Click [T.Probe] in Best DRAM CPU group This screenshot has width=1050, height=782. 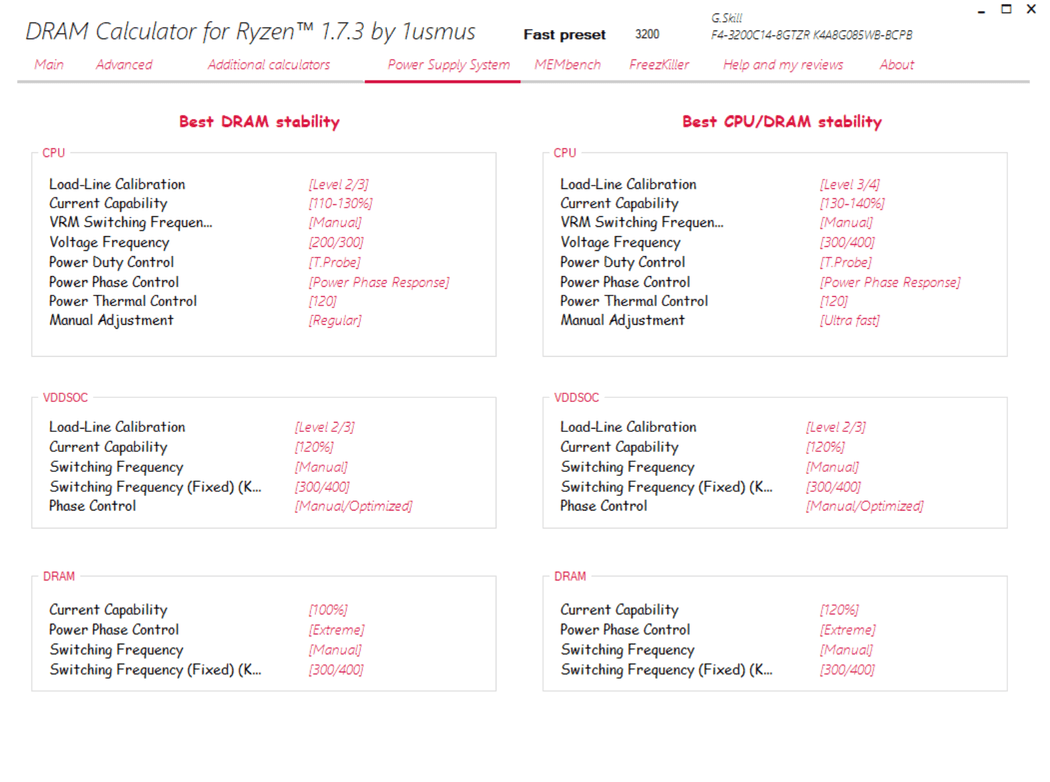334,262
